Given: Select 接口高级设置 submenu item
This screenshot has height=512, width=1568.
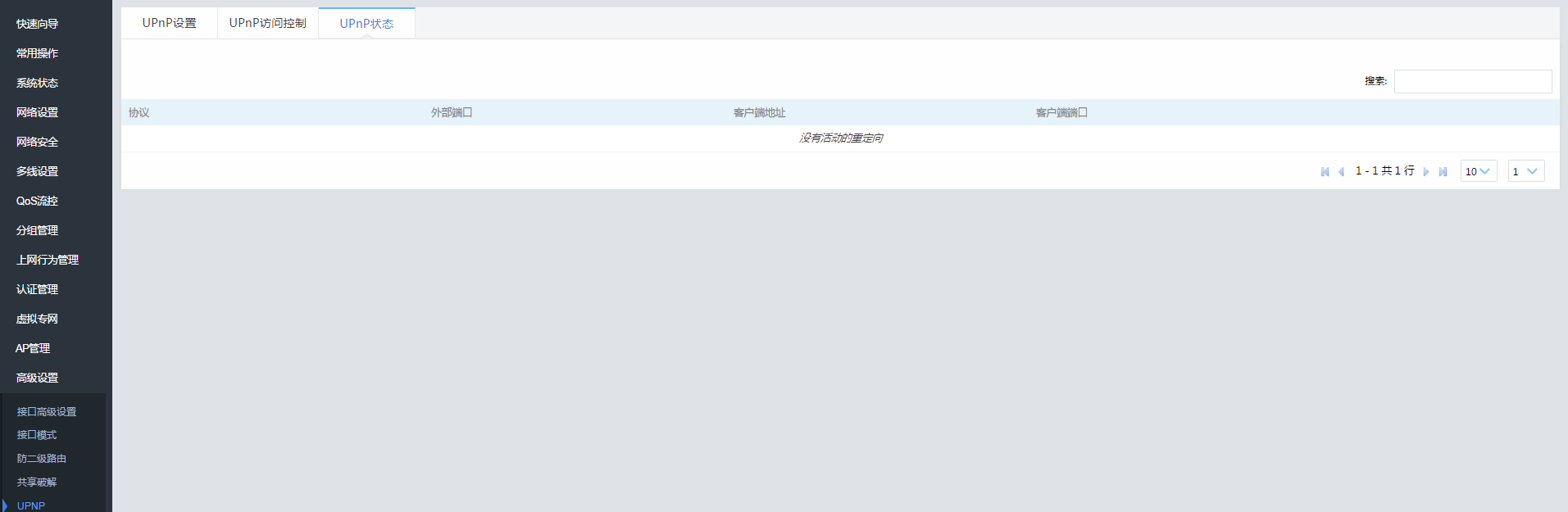Looking at the screenshot, I should coord(47,412).
